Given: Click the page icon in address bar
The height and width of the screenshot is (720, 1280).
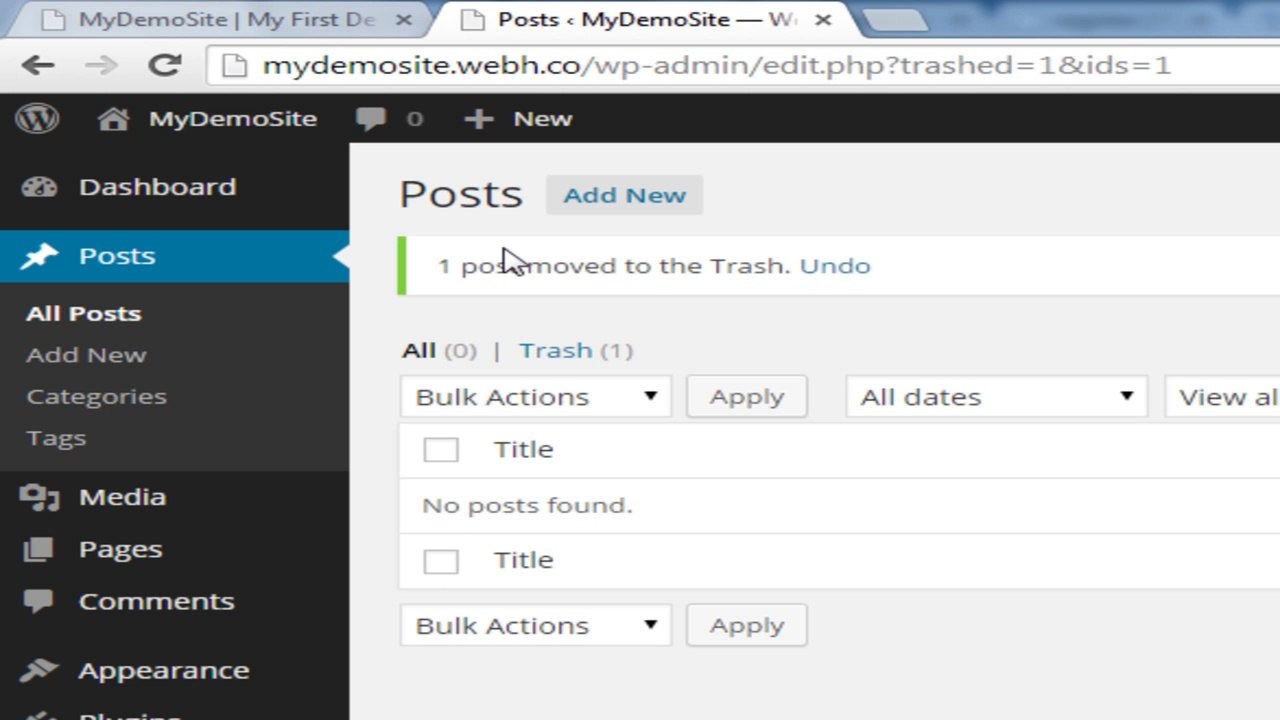Looking at the screenshot, I should click(x=233, y=66).
